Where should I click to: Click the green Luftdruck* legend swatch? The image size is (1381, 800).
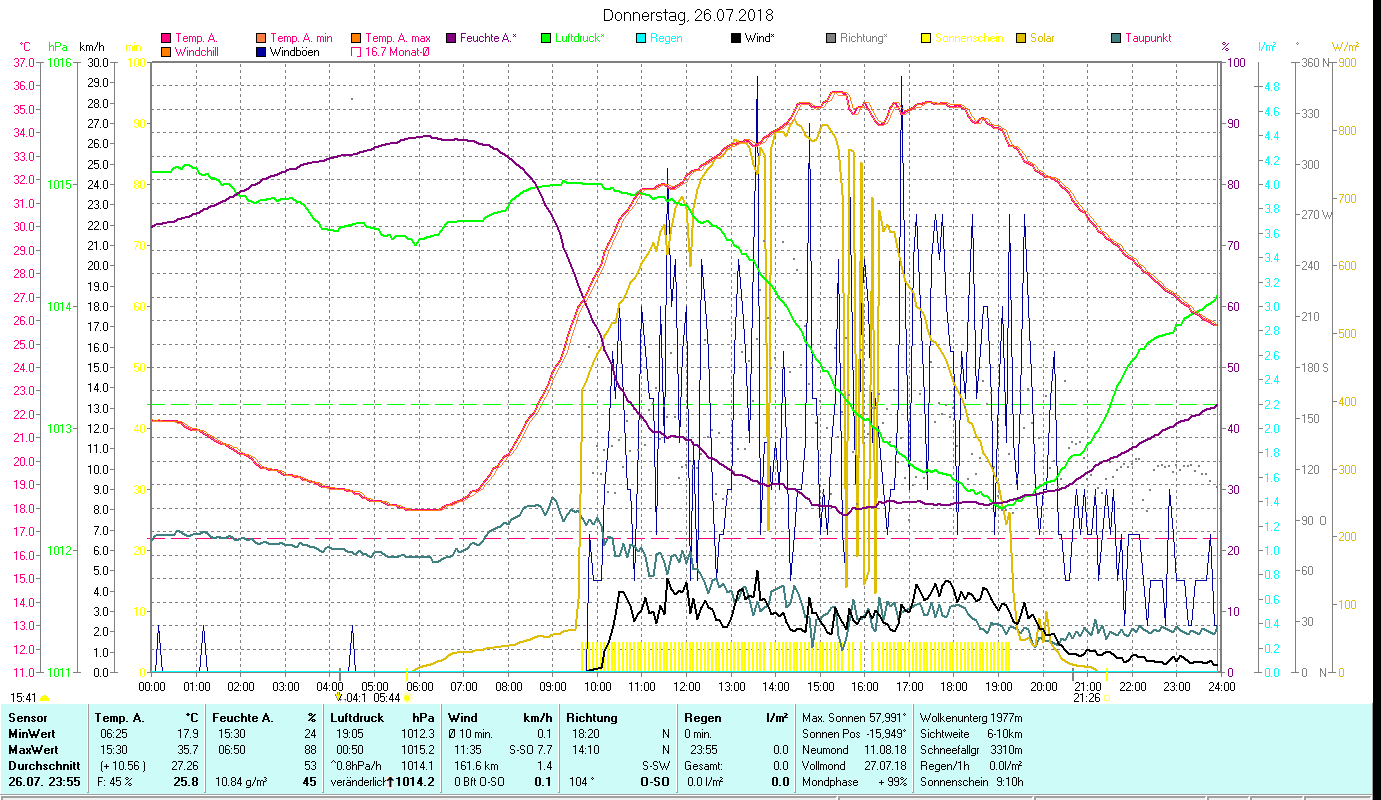click(x=546, y=38)
